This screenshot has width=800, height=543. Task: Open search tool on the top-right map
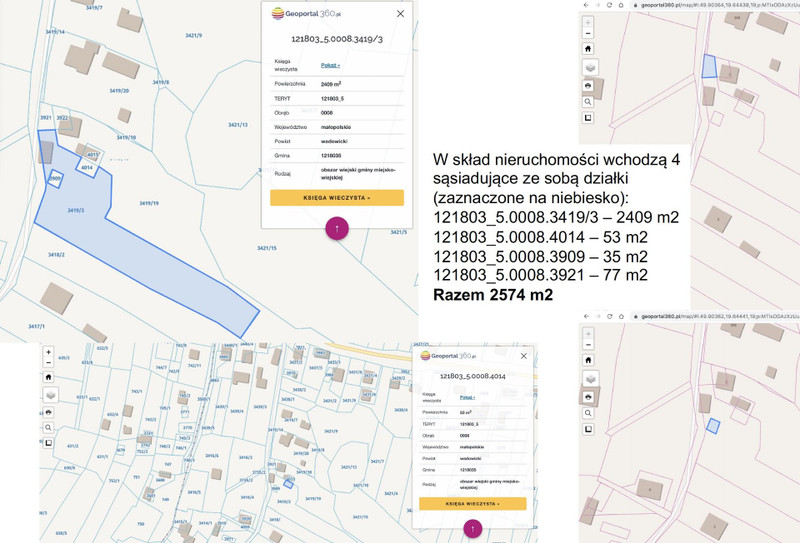588,102
